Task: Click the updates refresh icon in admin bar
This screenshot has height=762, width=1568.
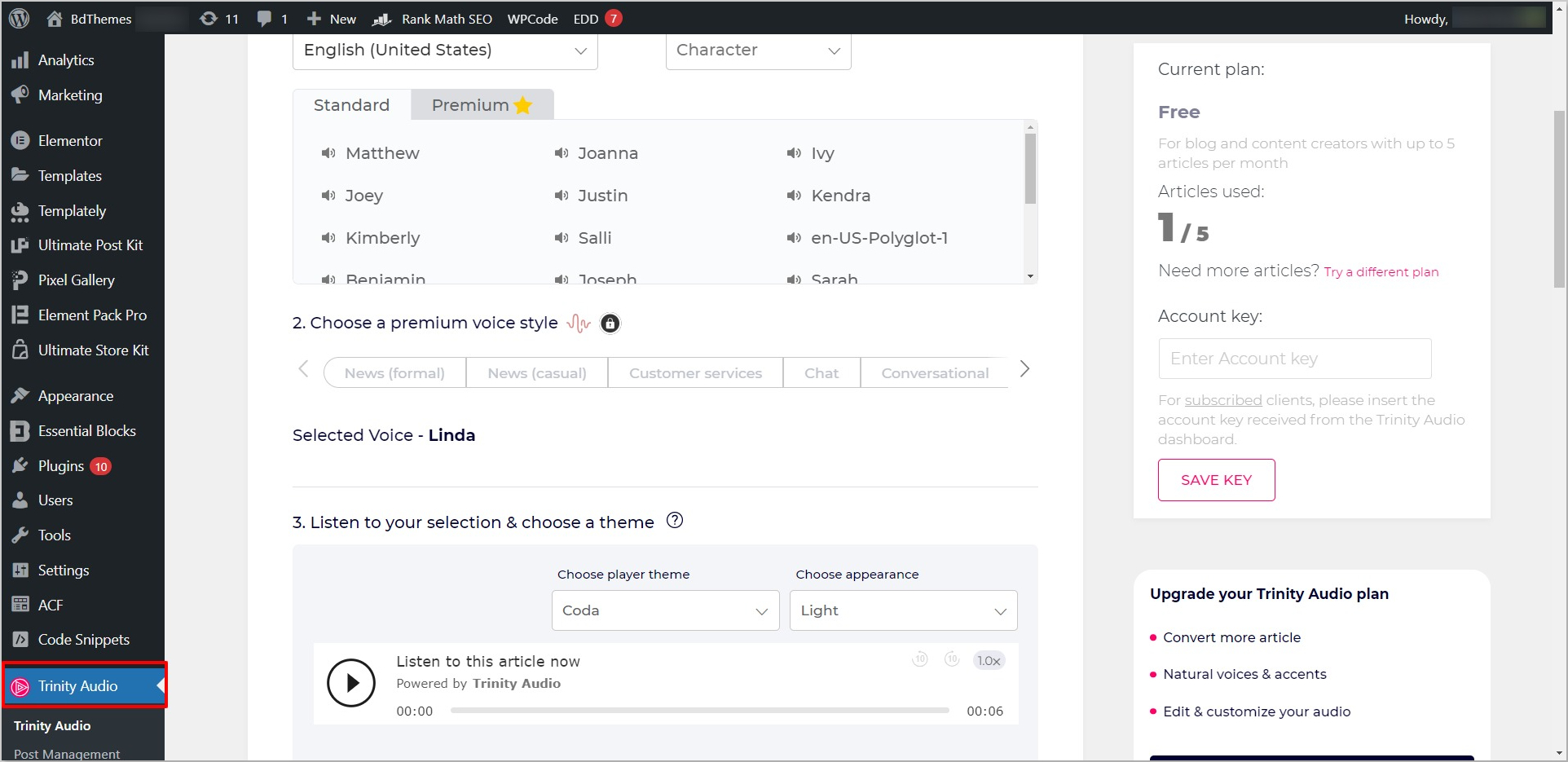Action: point(209,18)
